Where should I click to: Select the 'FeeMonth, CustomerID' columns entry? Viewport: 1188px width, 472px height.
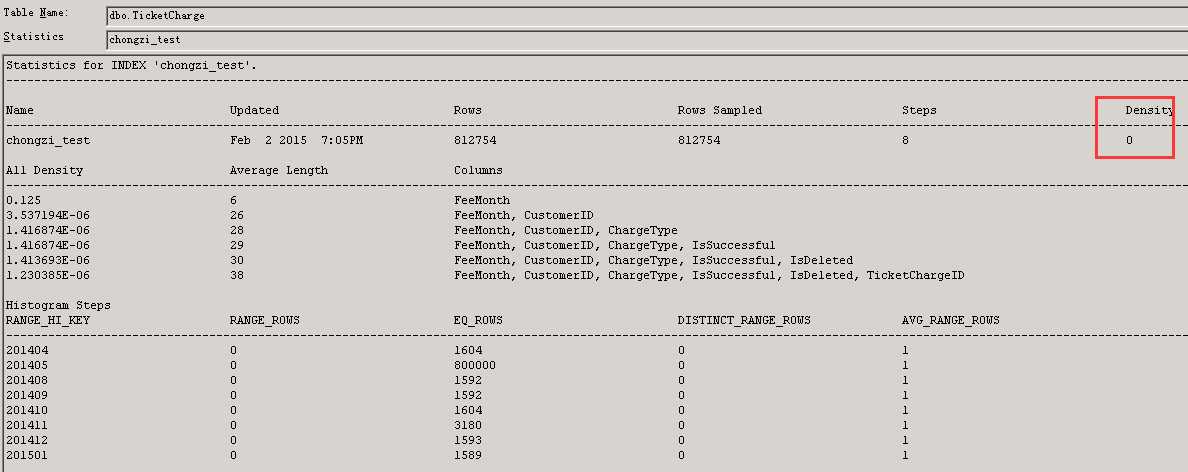coord(523,215)
